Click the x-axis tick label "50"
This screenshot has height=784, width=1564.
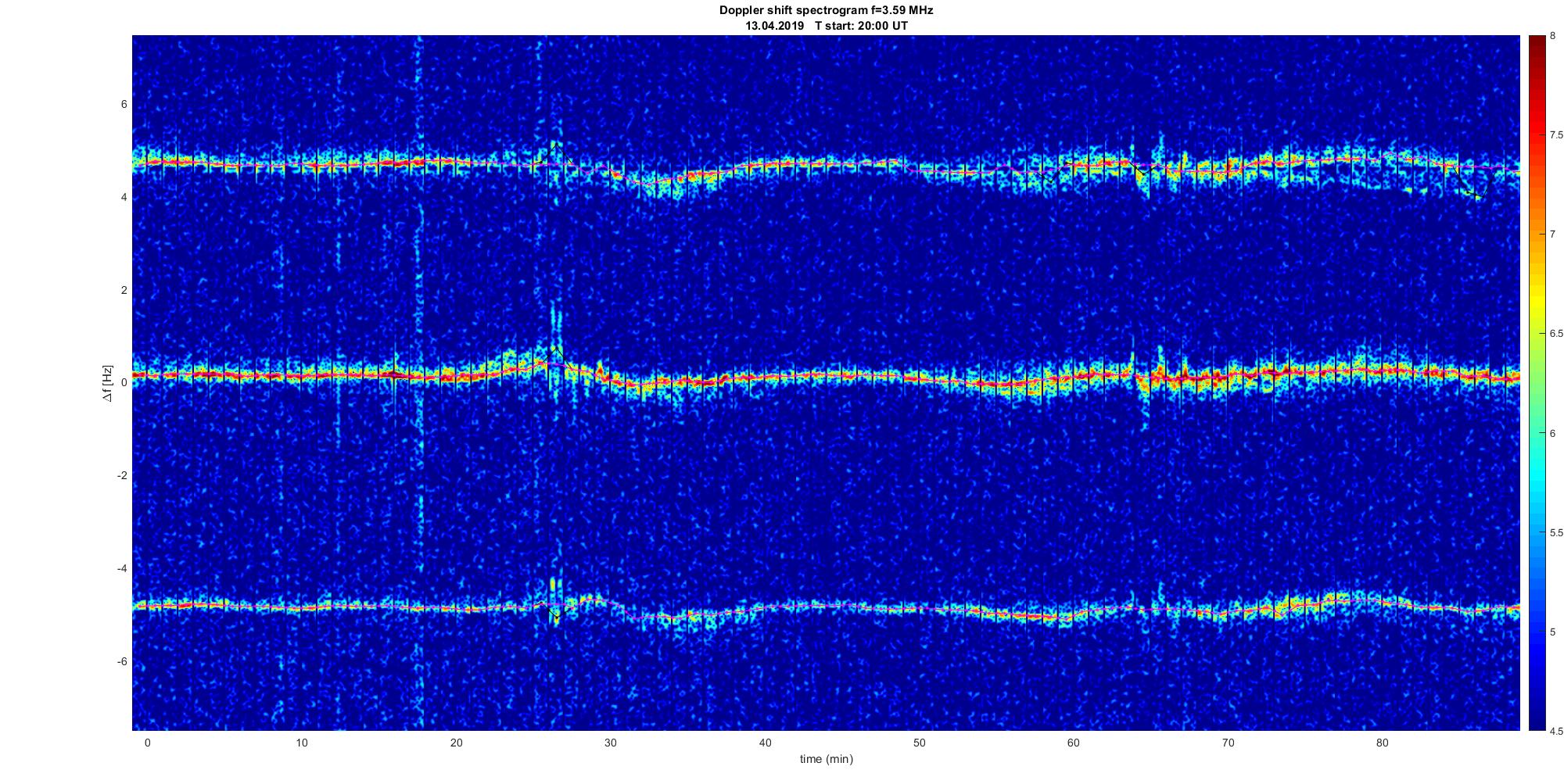click(919, 743)
